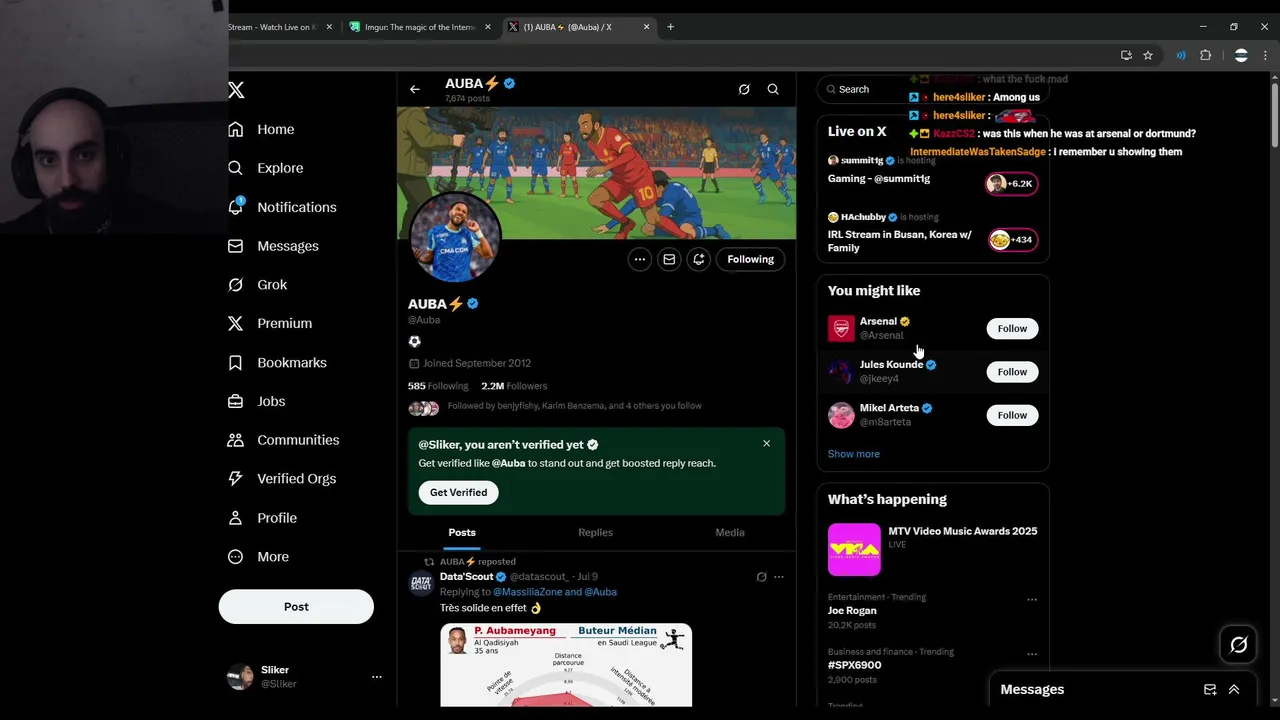The height and width of the screenshot is (720, 1280).
Task: Open the Aubameyang stats image
Action: coord(566,665)
